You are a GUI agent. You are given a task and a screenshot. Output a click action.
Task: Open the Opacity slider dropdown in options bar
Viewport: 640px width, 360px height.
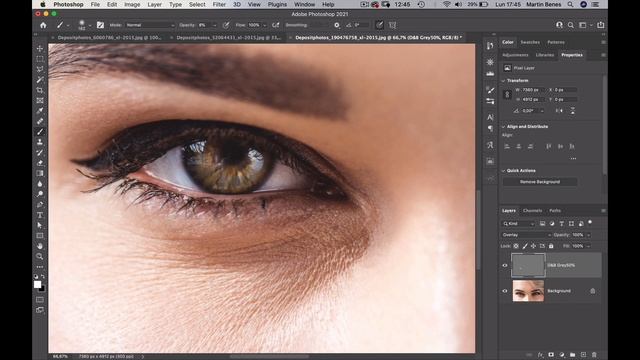click(x=214, y=25)
